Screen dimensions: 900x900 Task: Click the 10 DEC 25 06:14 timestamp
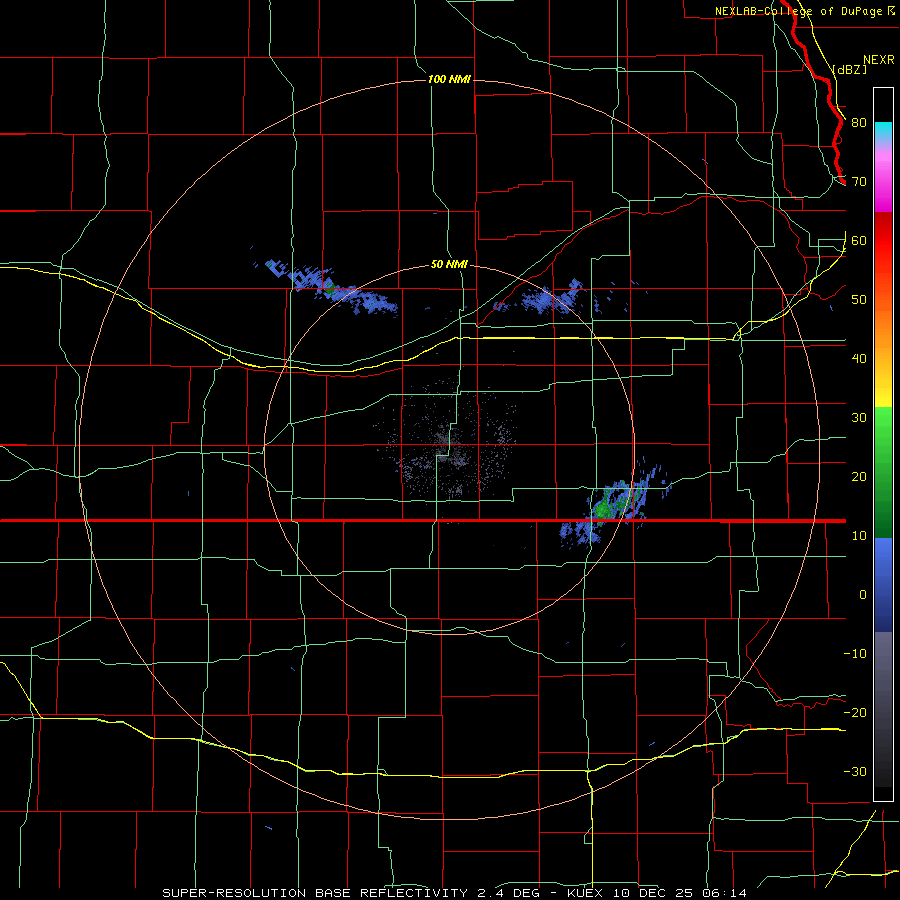click(x=678, y=893)
